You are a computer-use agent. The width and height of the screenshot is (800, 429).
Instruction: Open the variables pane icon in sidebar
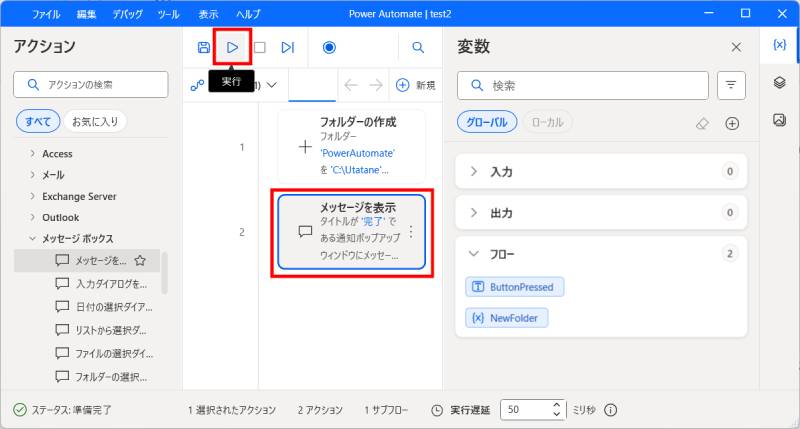[780, 45]
